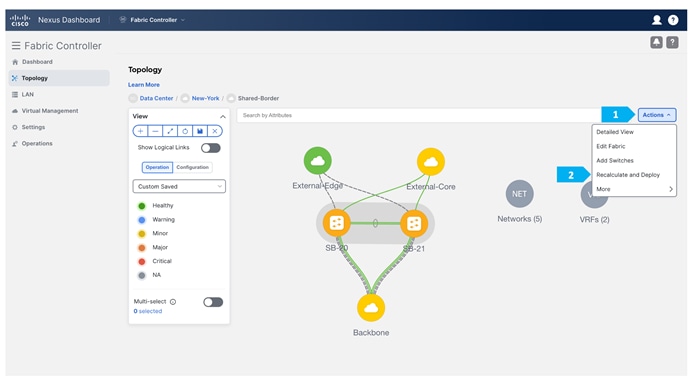Viewport: 696px width, 387px height.
Task: Click the Nexus Dashboard title
Action: click(69, 20)
